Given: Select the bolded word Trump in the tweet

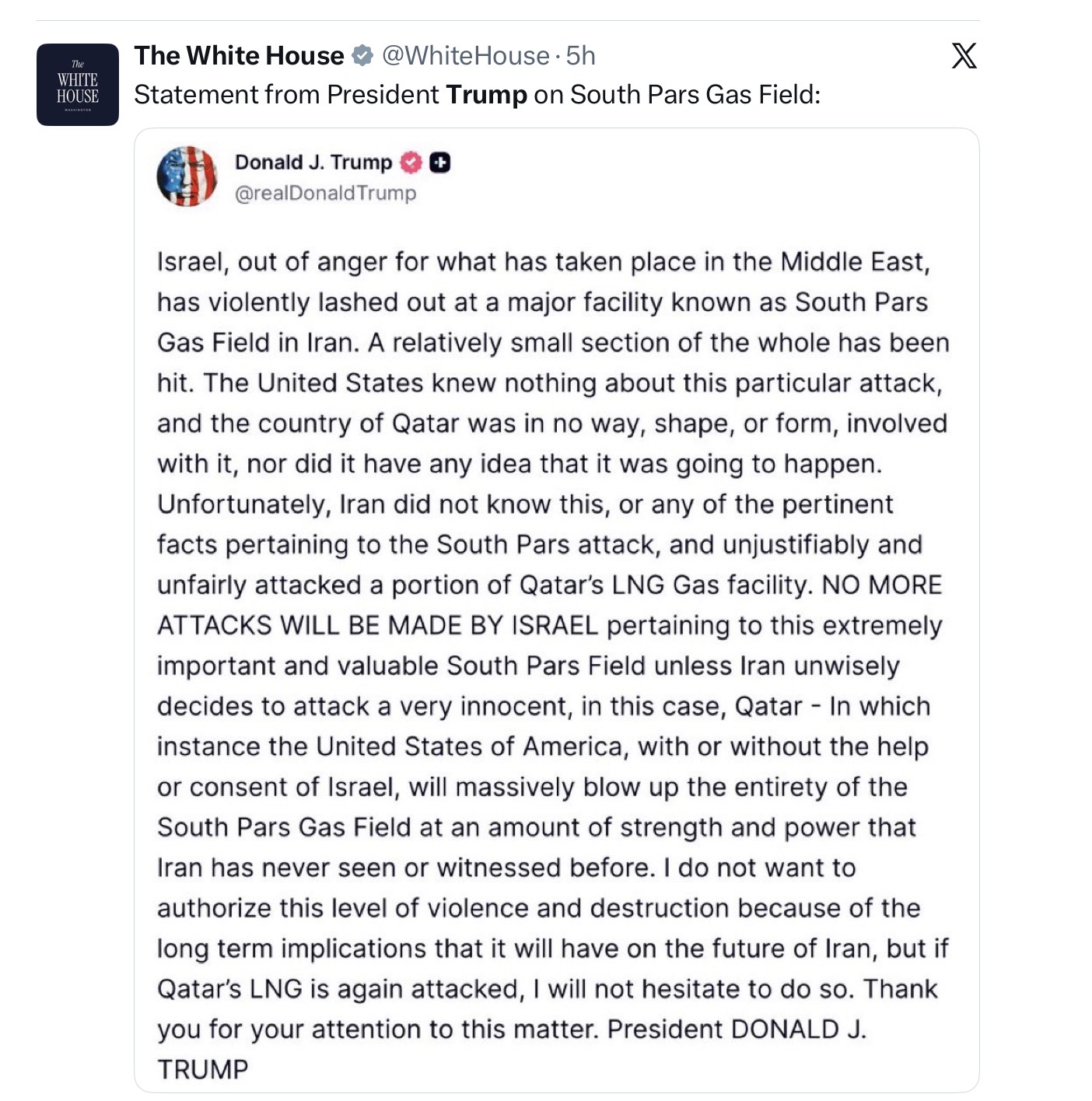Looking at the screenshot, I should [x=485, y=95].
